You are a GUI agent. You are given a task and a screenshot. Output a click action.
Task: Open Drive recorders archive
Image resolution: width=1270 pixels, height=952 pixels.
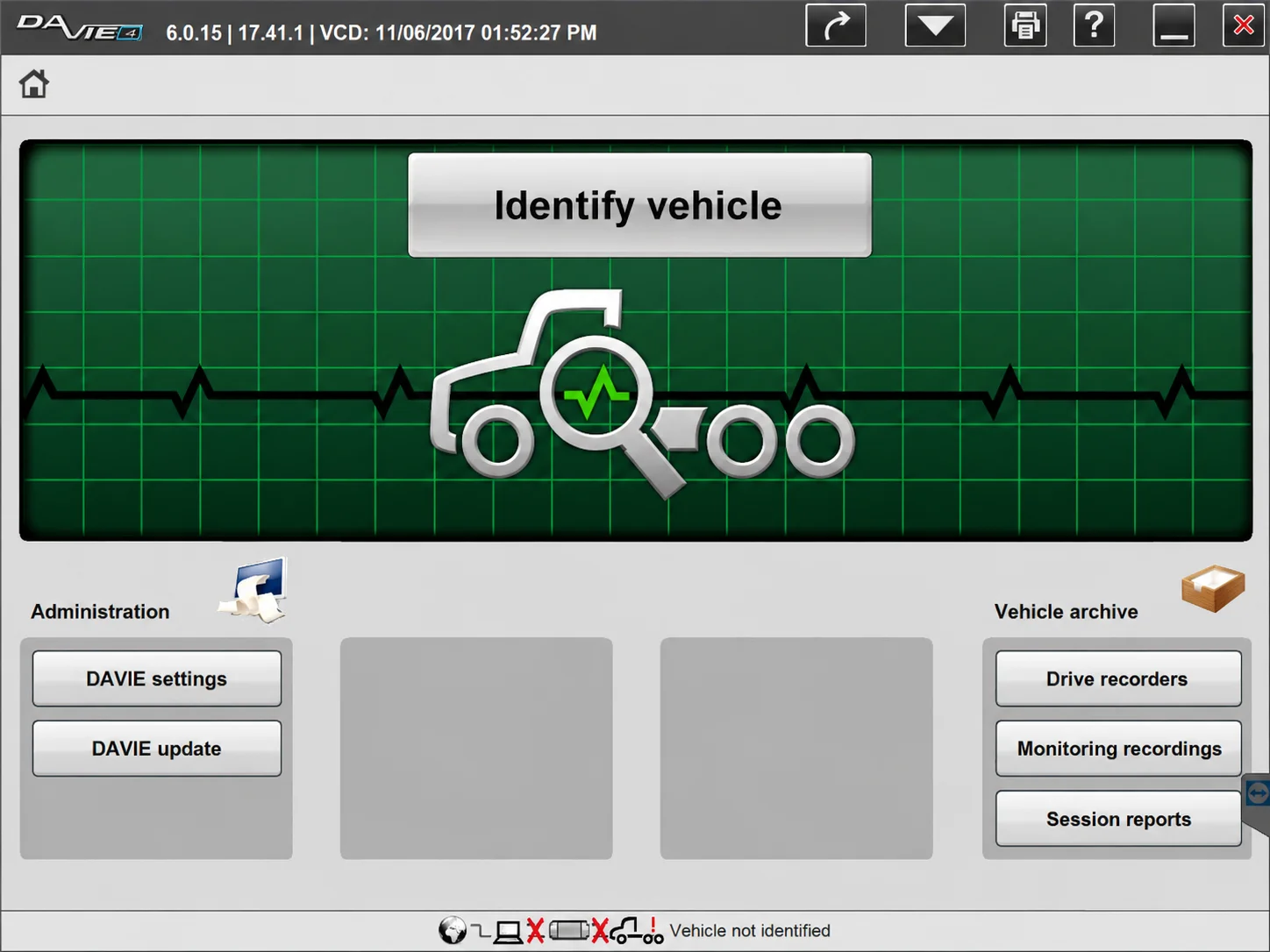coord(1118,678)
